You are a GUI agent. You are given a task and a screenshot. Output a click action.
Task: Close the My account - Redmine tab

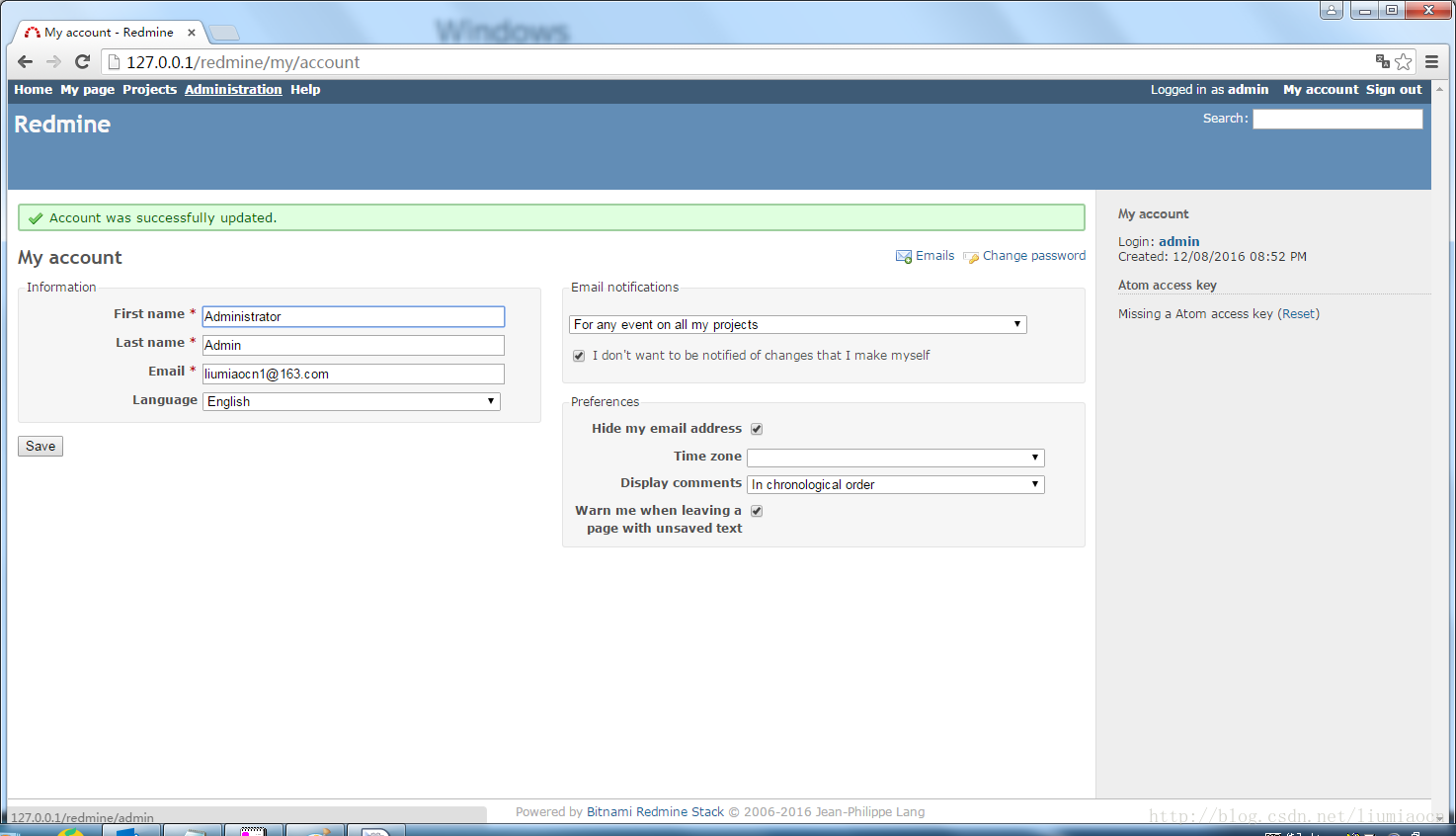192,33
